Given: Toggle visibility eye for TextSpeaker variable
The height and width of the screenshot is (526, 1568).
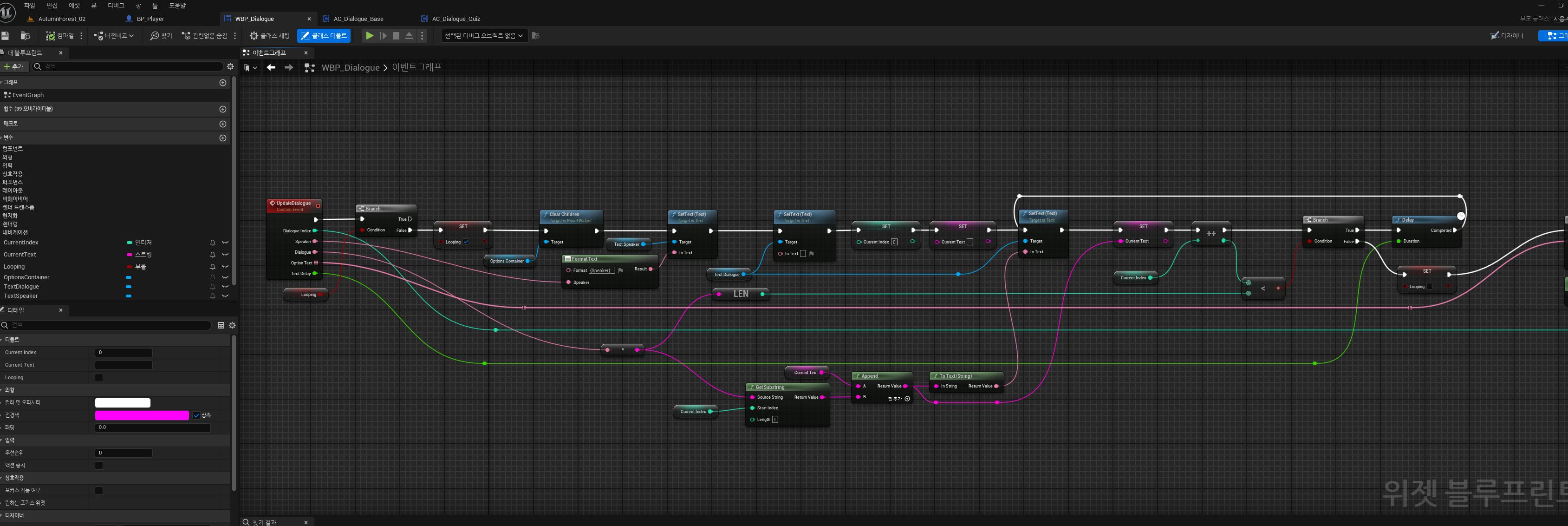Looking at the screenshot, I should click(225, 296).
